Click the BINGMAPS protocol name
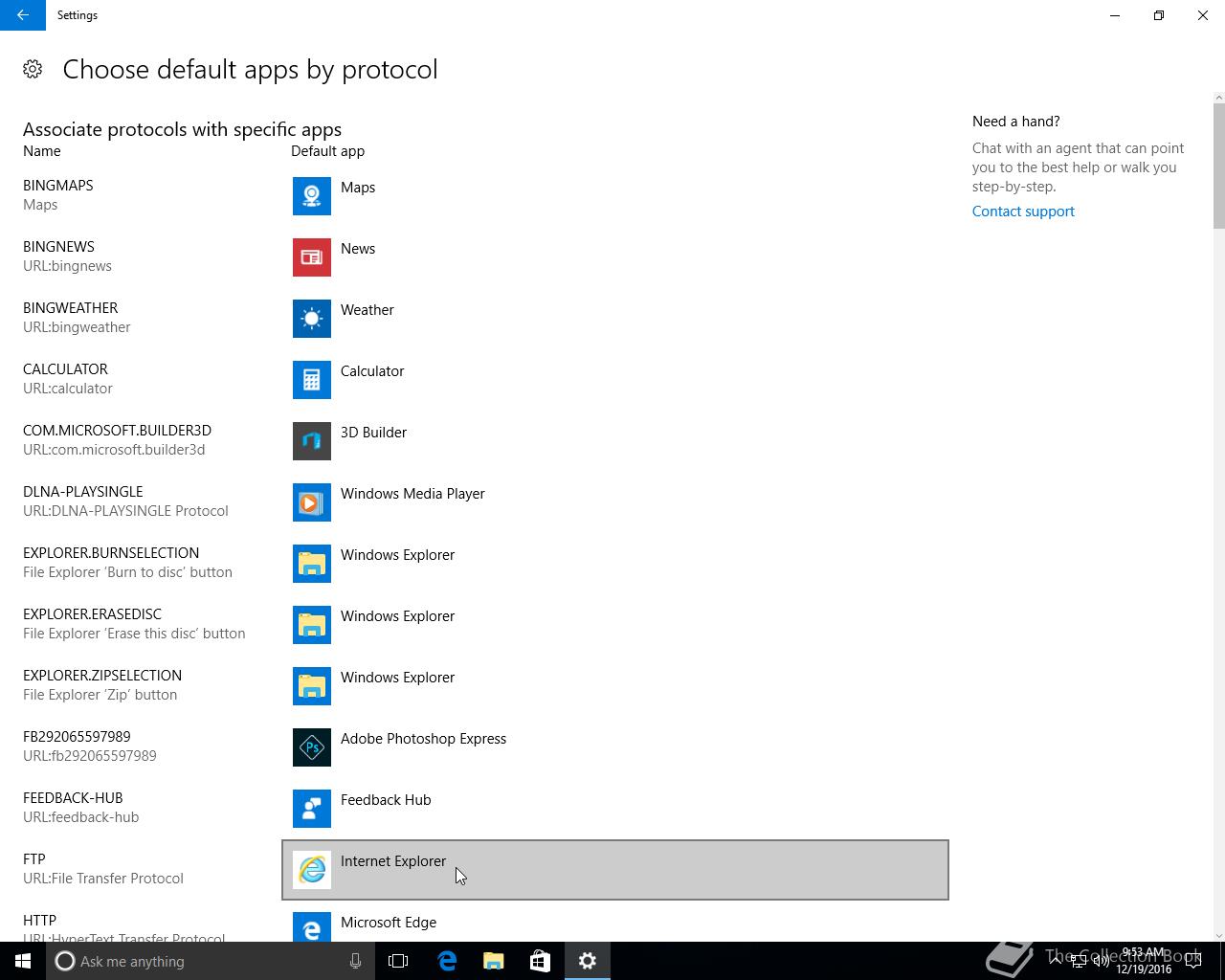 (58, 186)
